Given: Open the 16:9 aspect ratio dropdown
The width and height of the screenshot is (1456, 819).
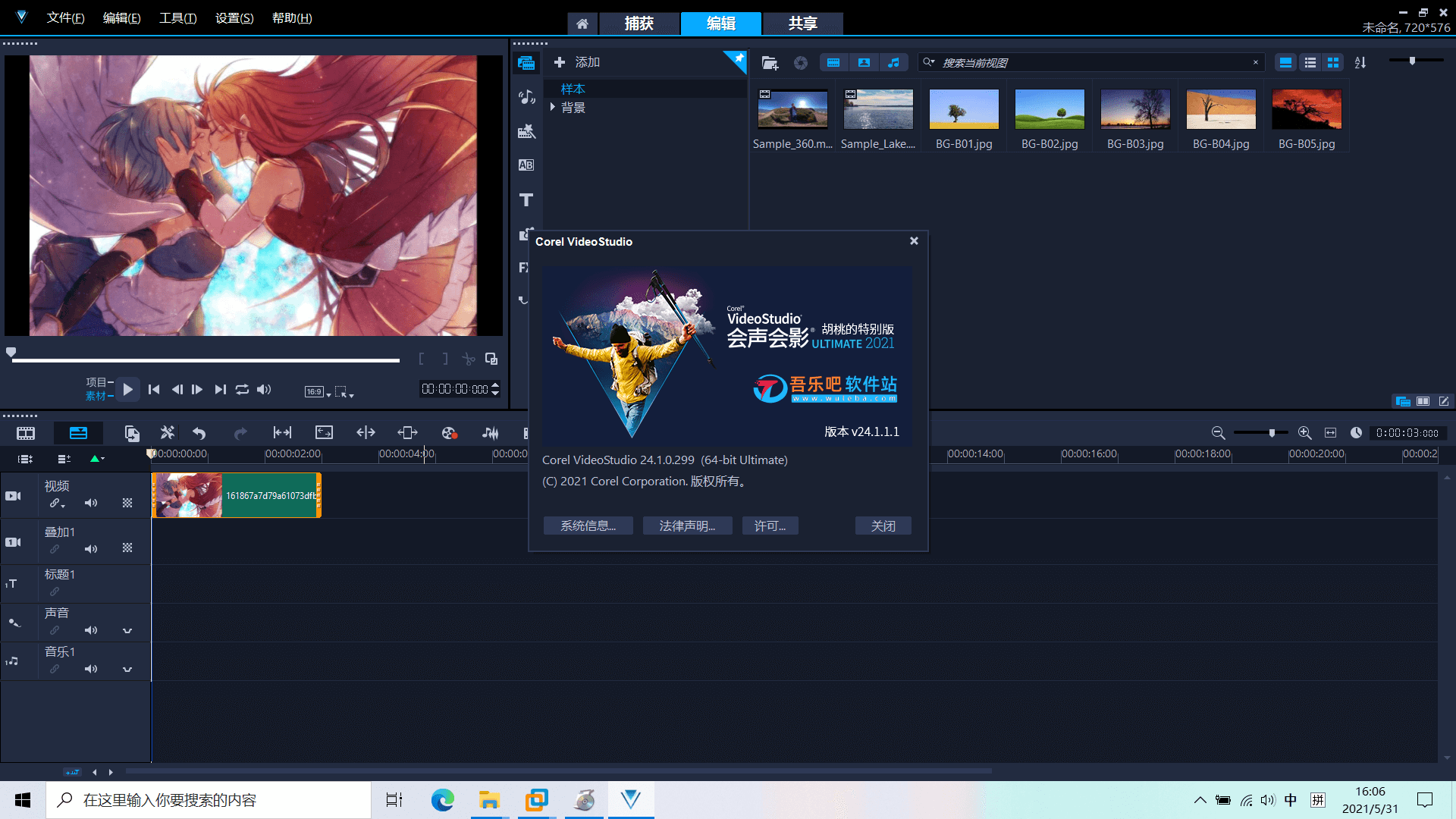Looking at the screenshot, I should tap(318, 391).
